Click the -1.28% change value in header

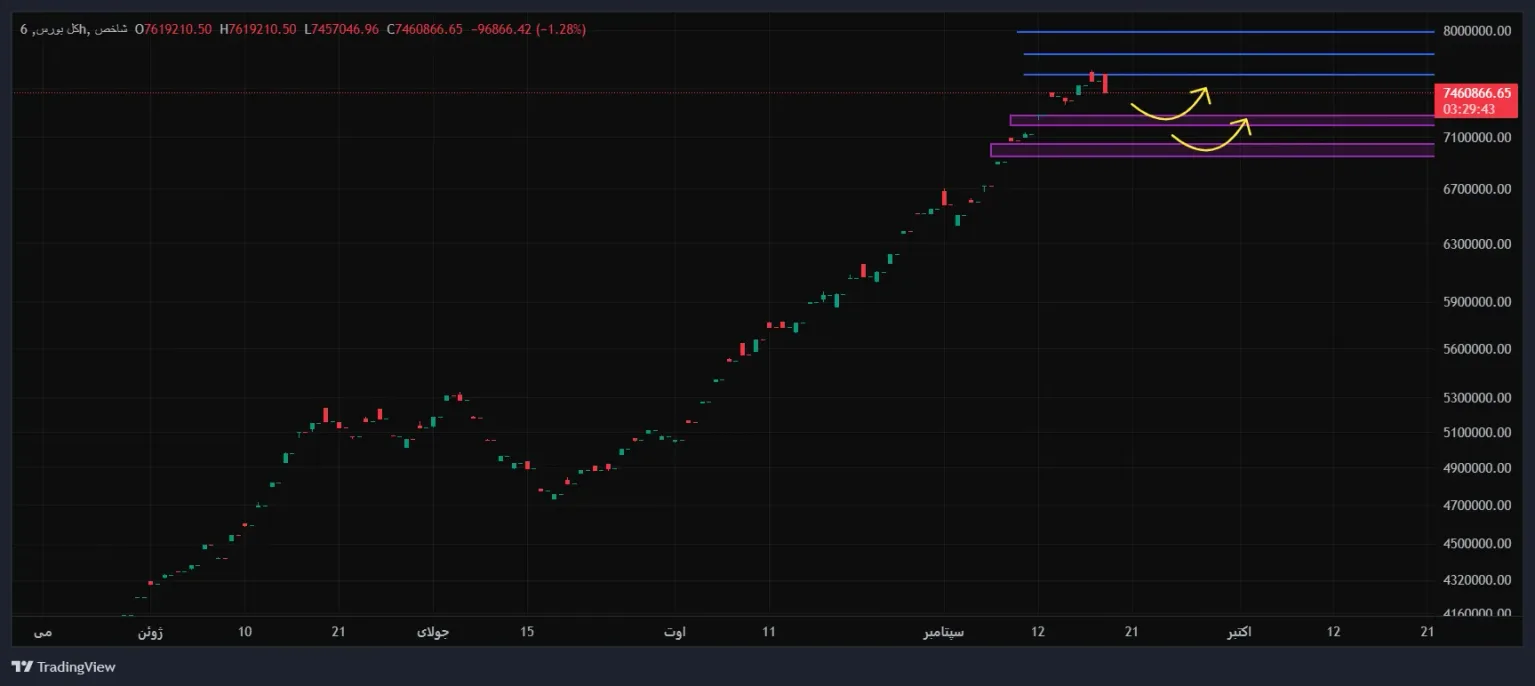pyautogui.click(x=562, y=30)
